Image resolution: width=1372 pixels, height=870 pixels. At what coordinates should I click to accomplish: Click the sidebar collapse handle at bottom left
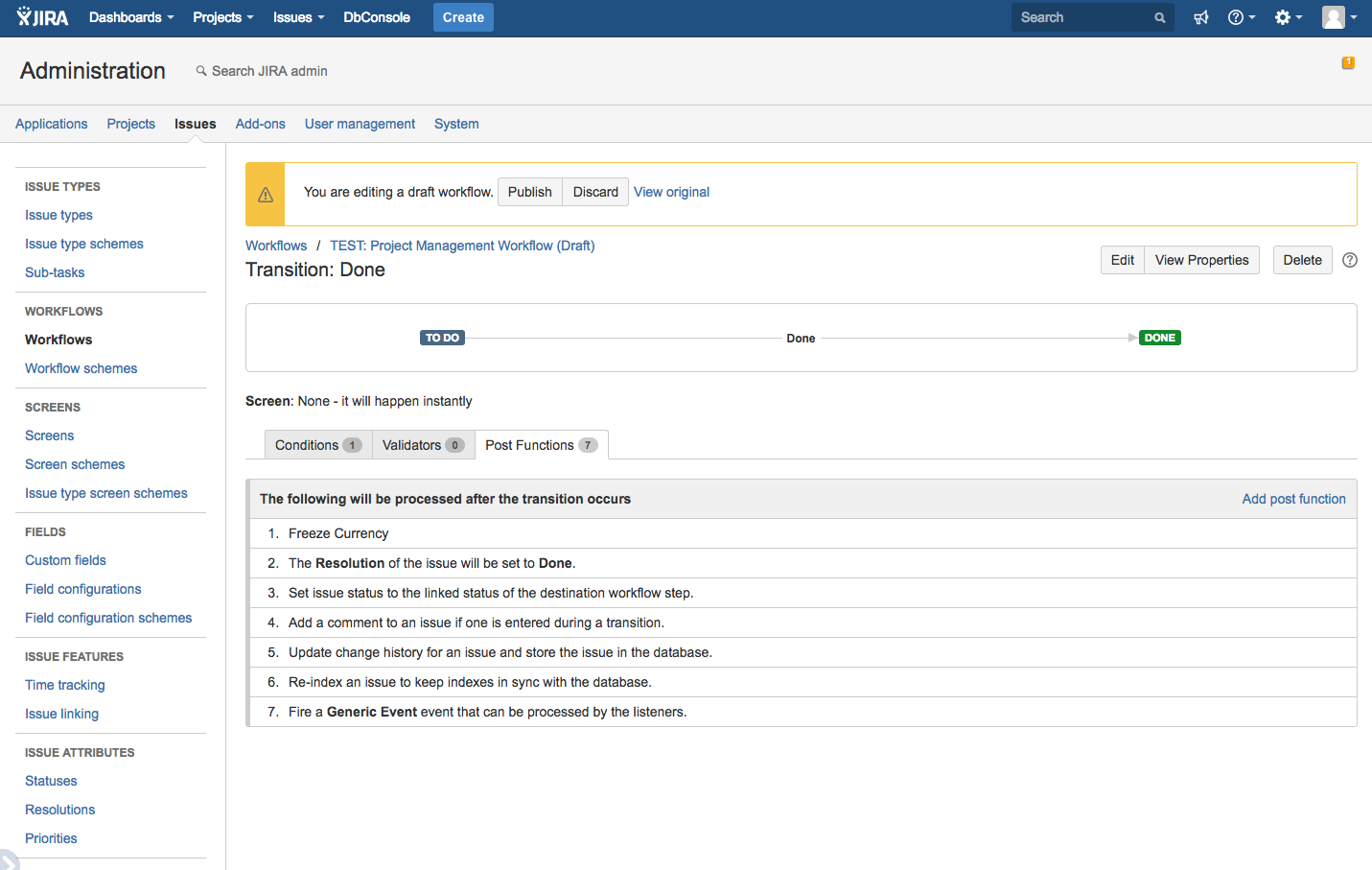pyautogui.click(x=8, y=859)
